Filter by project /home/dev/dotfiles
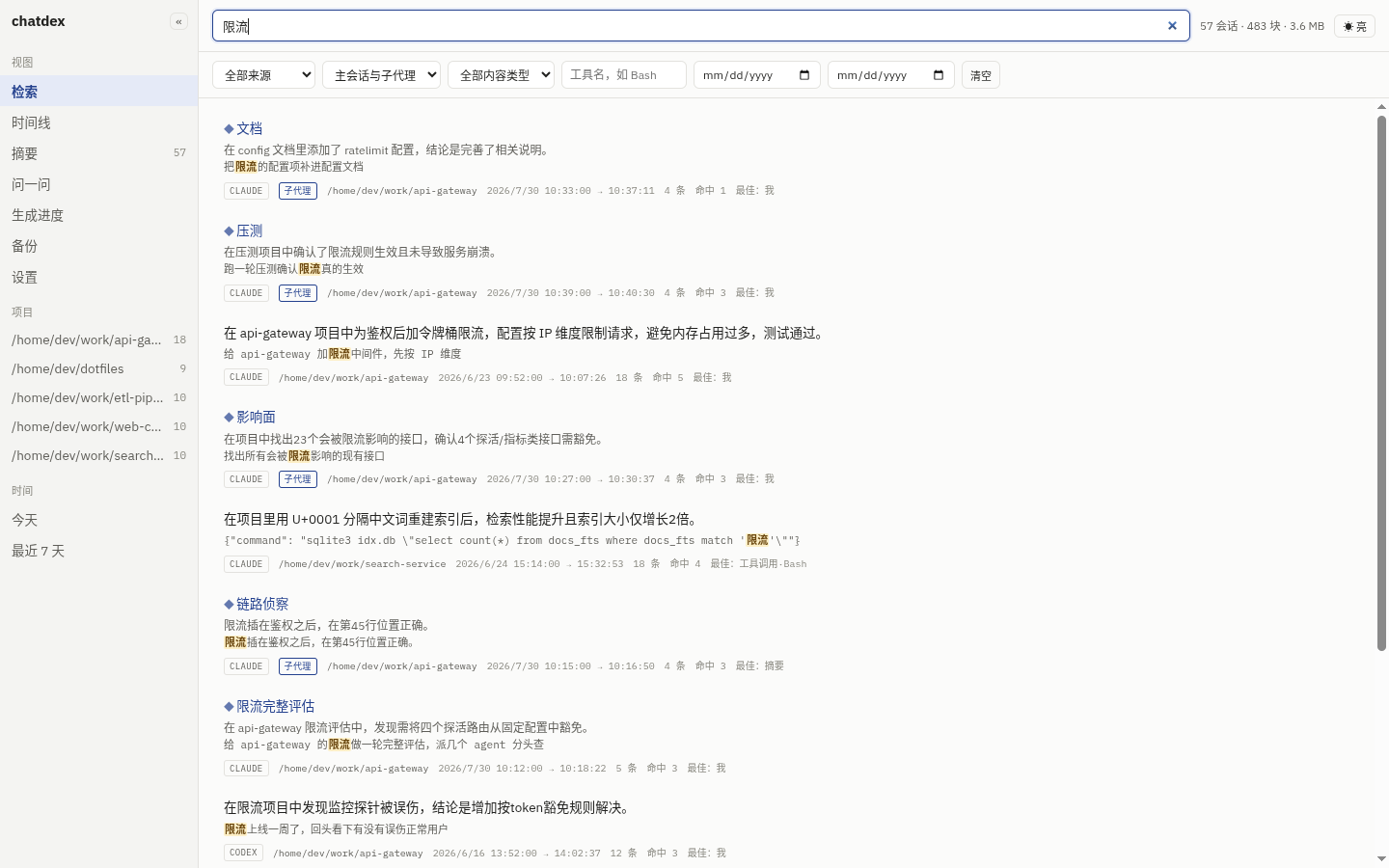 (x=99, y=368)
